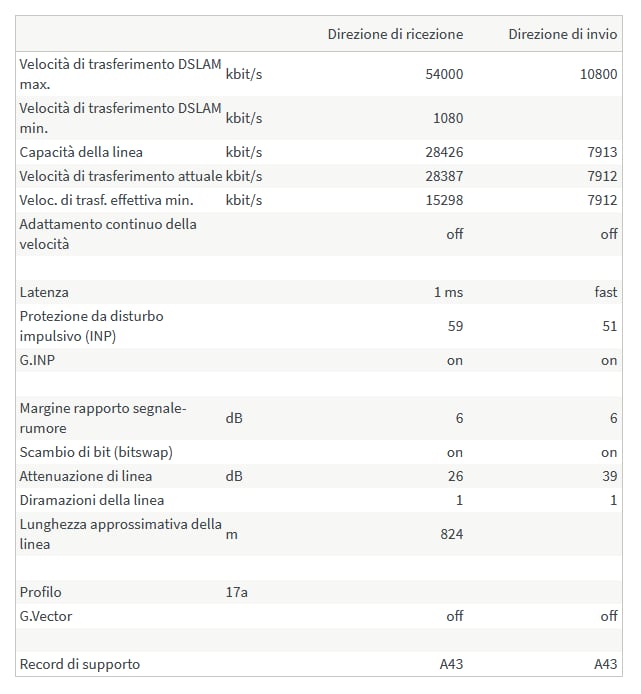
Task: Select the Adattamento continuo della velocità label
Action: click(108, 234)
